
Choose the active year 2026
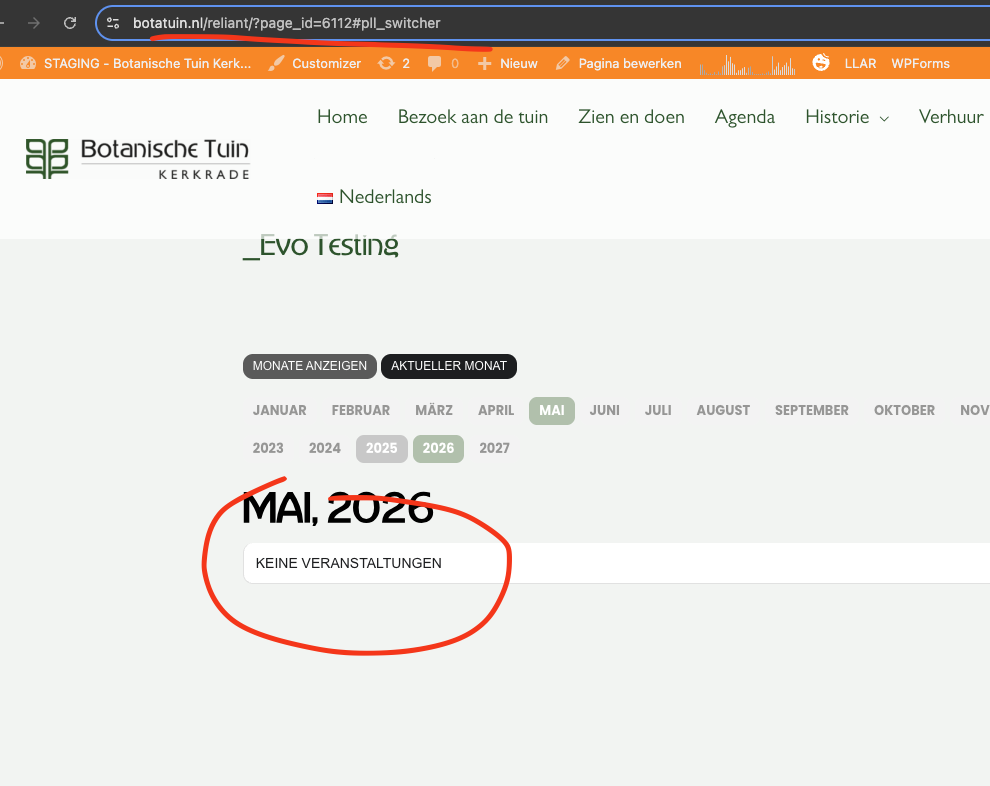pos(438,449)
